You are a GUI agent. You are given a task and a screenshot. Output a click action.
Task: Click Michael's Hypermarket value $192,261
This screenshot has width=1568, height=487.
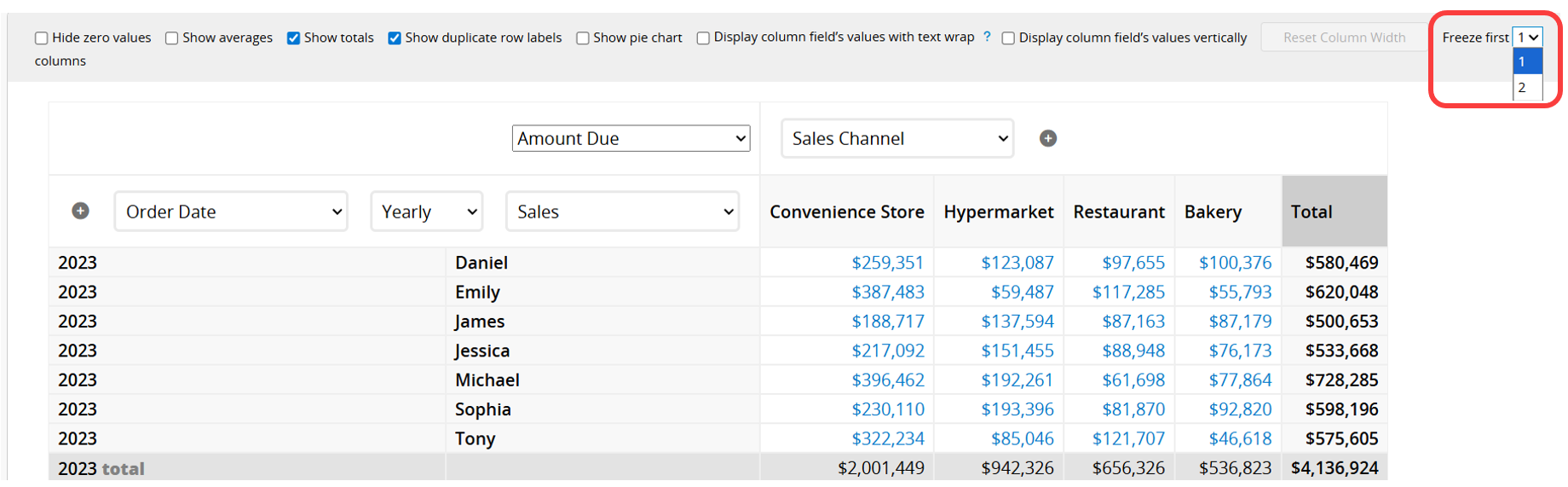1017,380
